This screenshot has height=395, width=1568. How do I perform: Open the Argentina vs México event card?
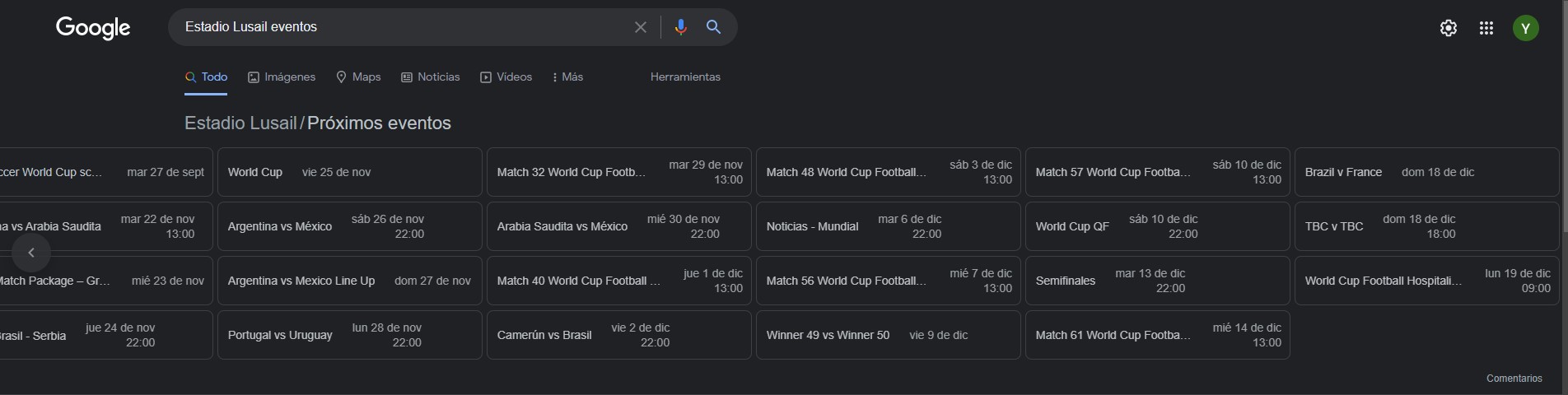tap(349, 226)
